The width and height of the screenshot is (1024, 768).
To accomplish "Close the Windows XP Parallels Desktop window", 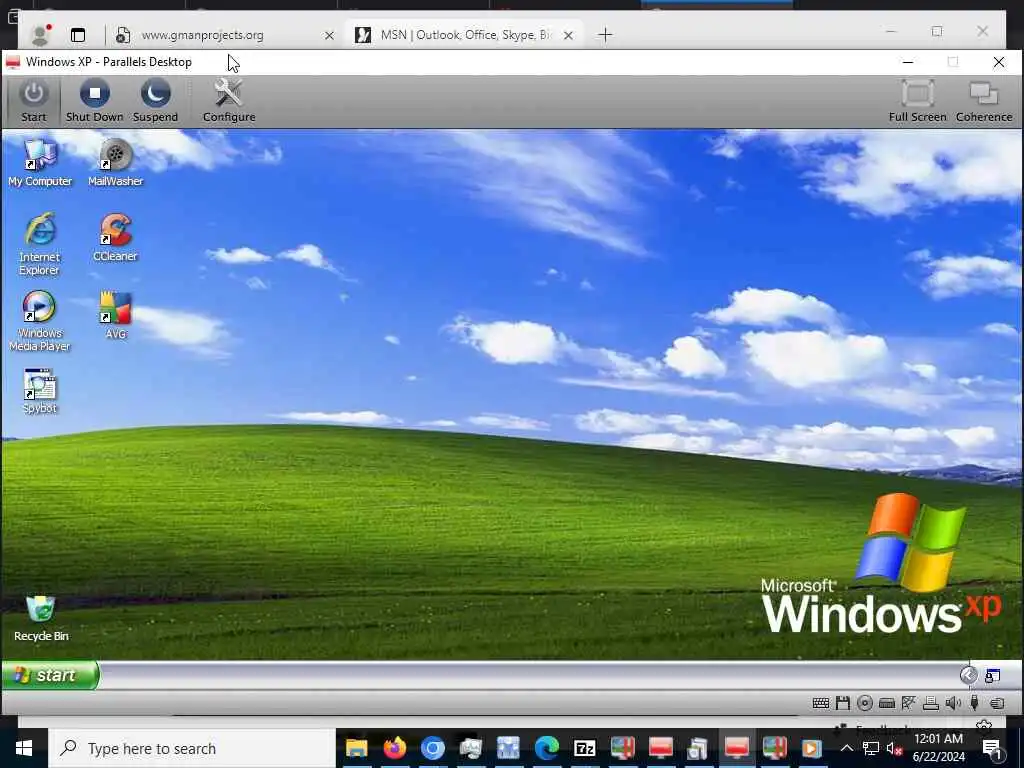I will (999, 62).
